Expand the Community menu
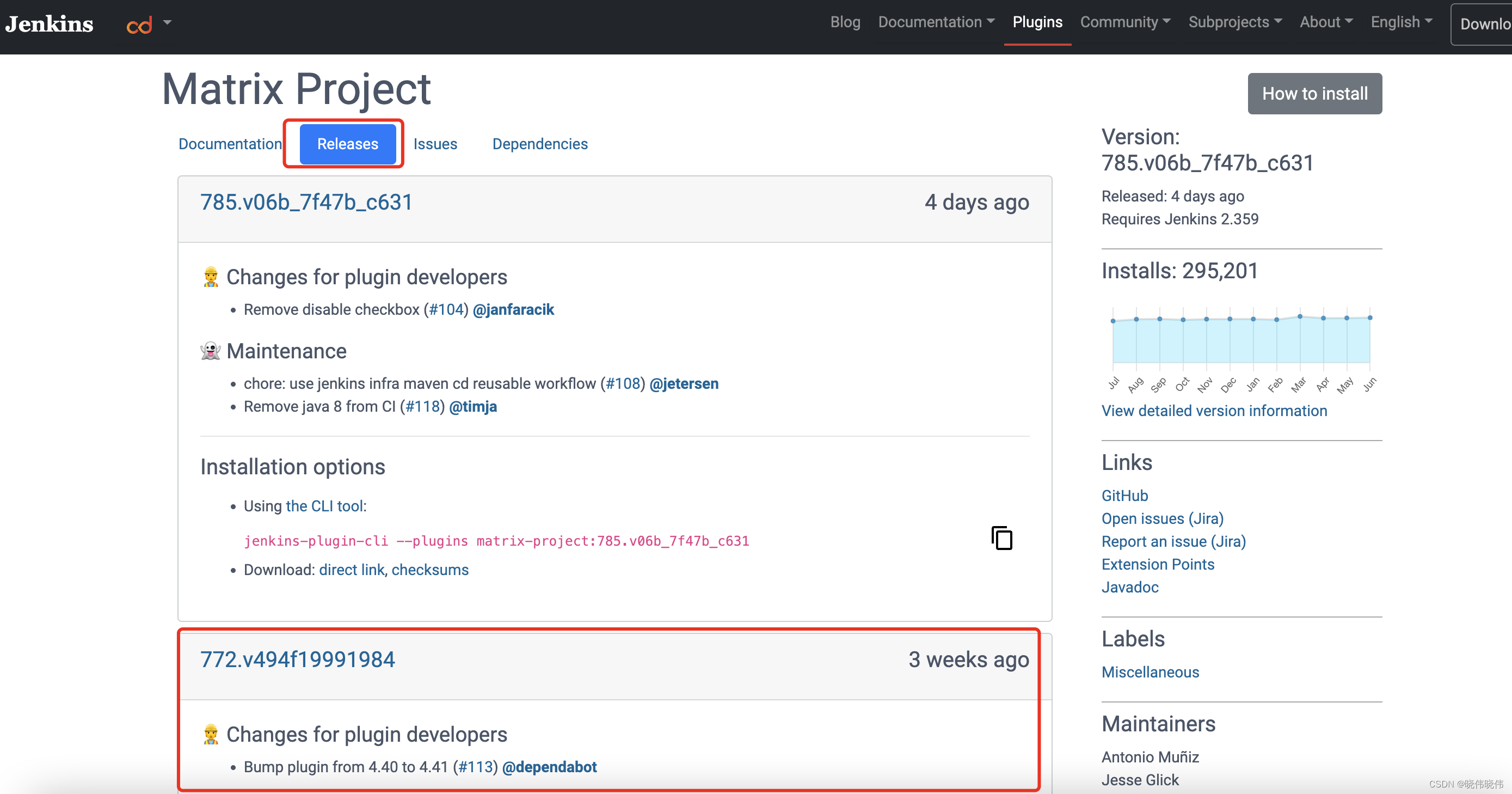Image resolution: width=1512 pixels, height=794 pixels. click(x=1124, y=22)
